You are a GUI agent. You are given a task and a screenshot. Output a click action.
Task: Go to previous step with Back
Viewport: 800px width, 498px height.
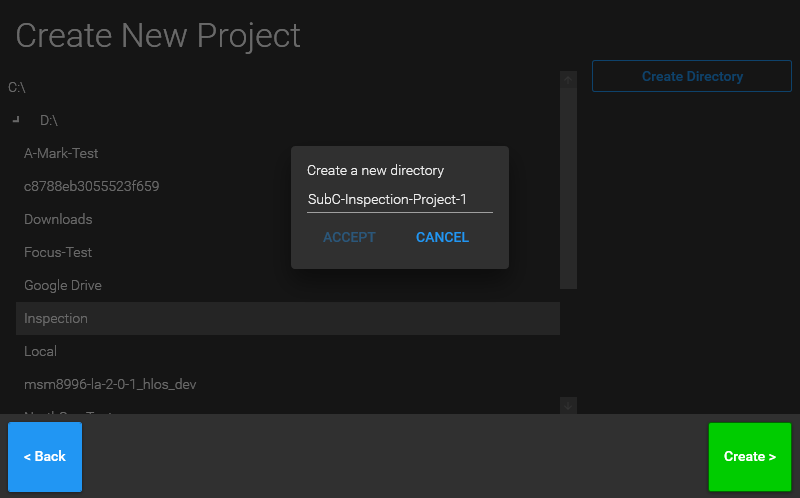click(45, 456)
